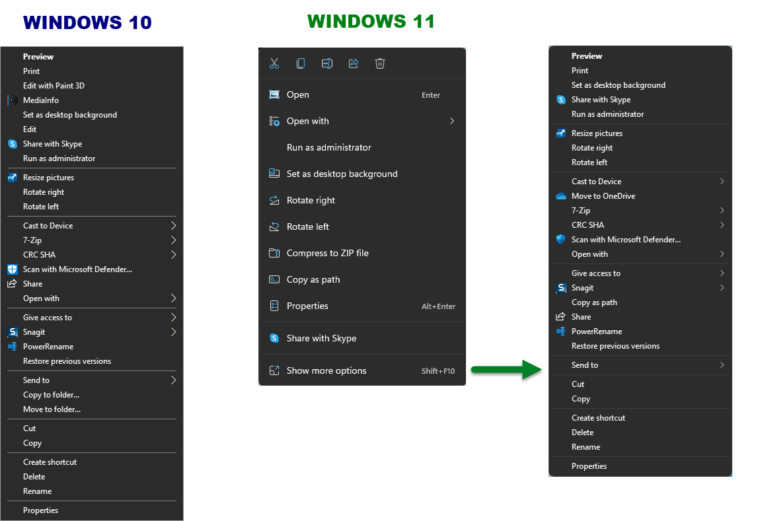Viewport: 768px width, 521px height.
Task: Click the Alt+Enter shortcut label
Action: [x=438, y=307]
